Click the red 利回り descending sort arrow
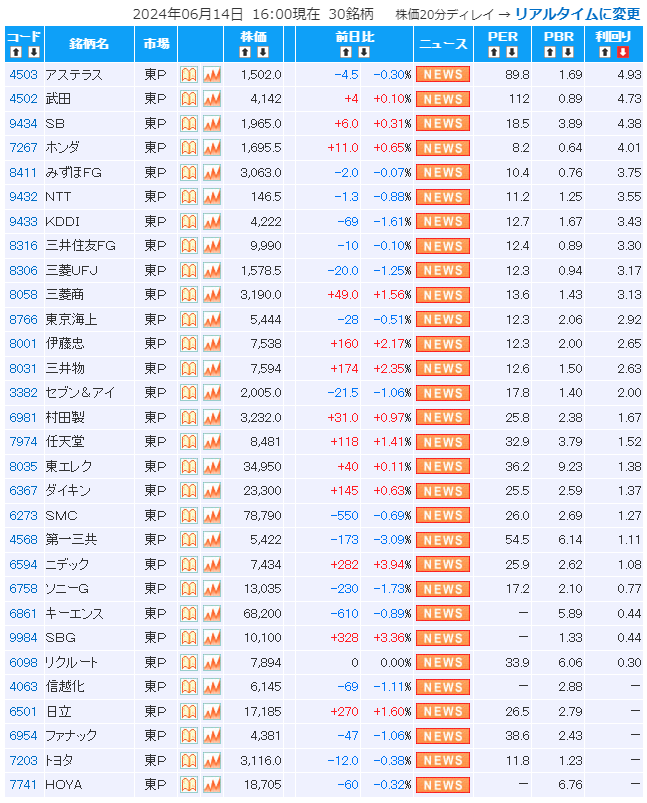This screenshot has height=803, width=647. click(x=623, y=52)
